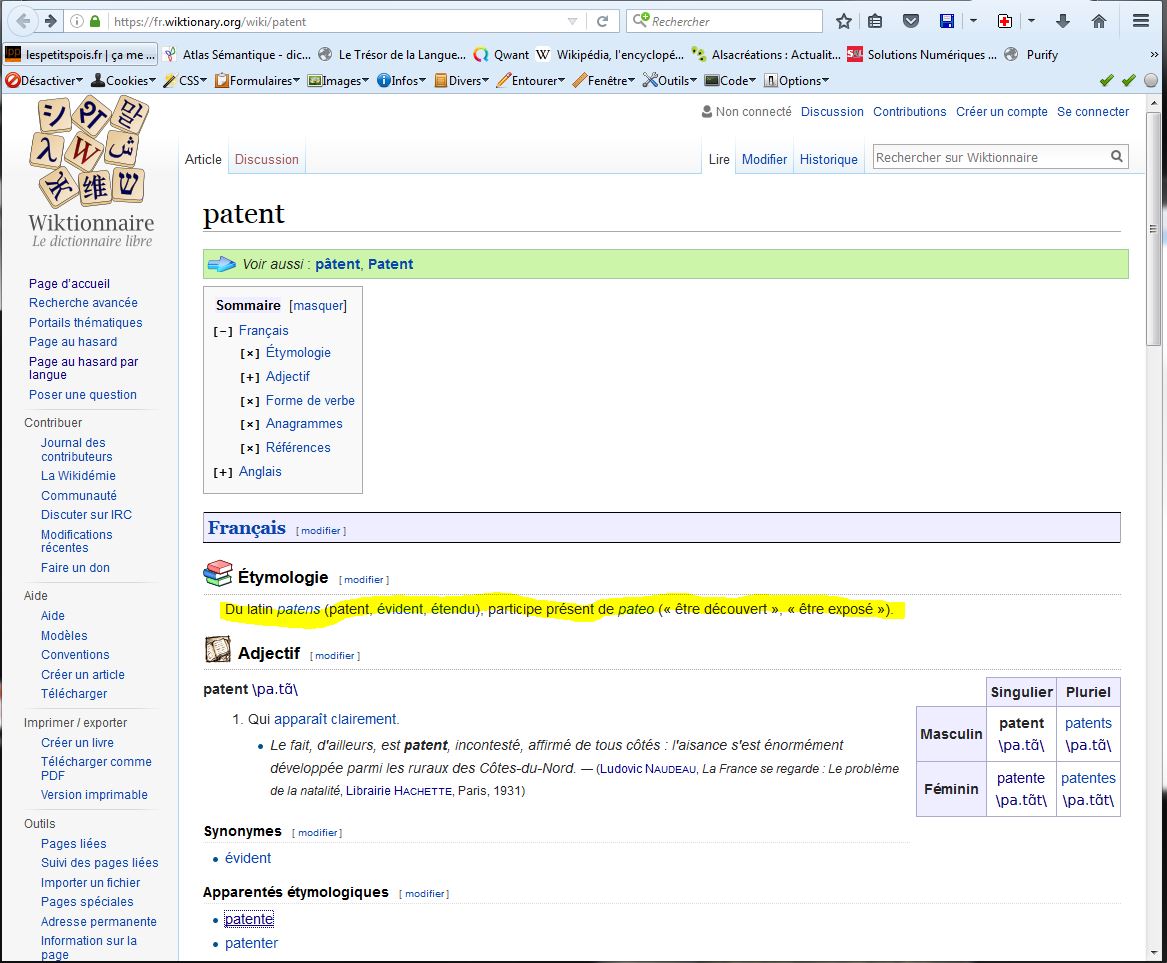Screen dimensions: 1167x963
Task: Expand the Anglais section in Sommaire
Action: tap(223, 472)
